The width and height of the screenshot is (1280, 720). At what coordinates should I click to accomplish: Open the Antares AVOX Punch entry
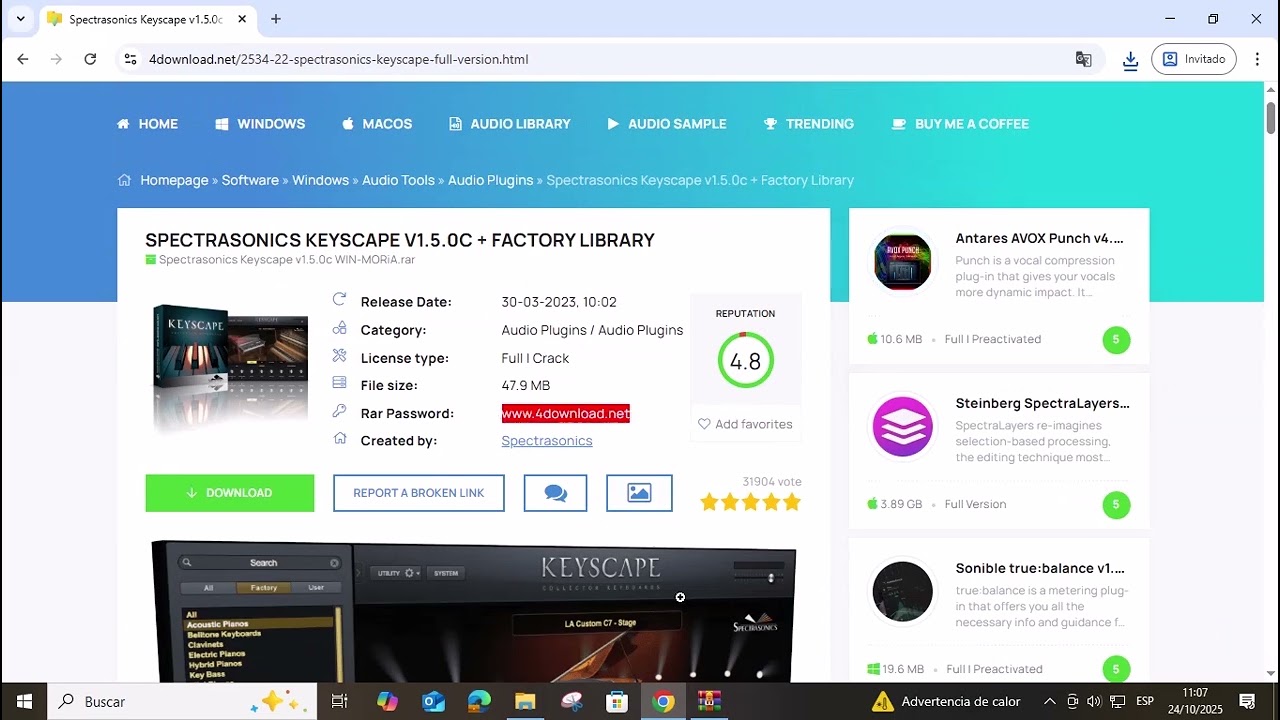pyautogui.click(x=1039, y=238)
